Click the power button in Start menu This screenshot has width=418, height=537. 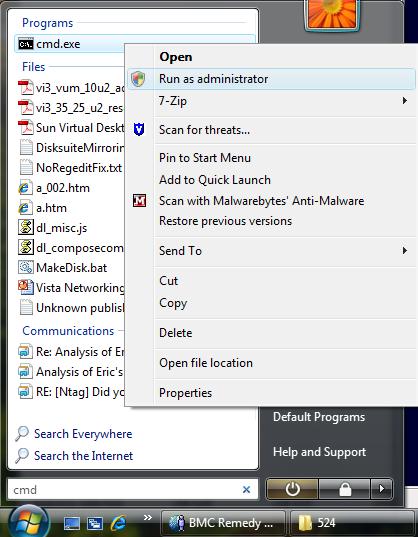[x=292, y=489]
